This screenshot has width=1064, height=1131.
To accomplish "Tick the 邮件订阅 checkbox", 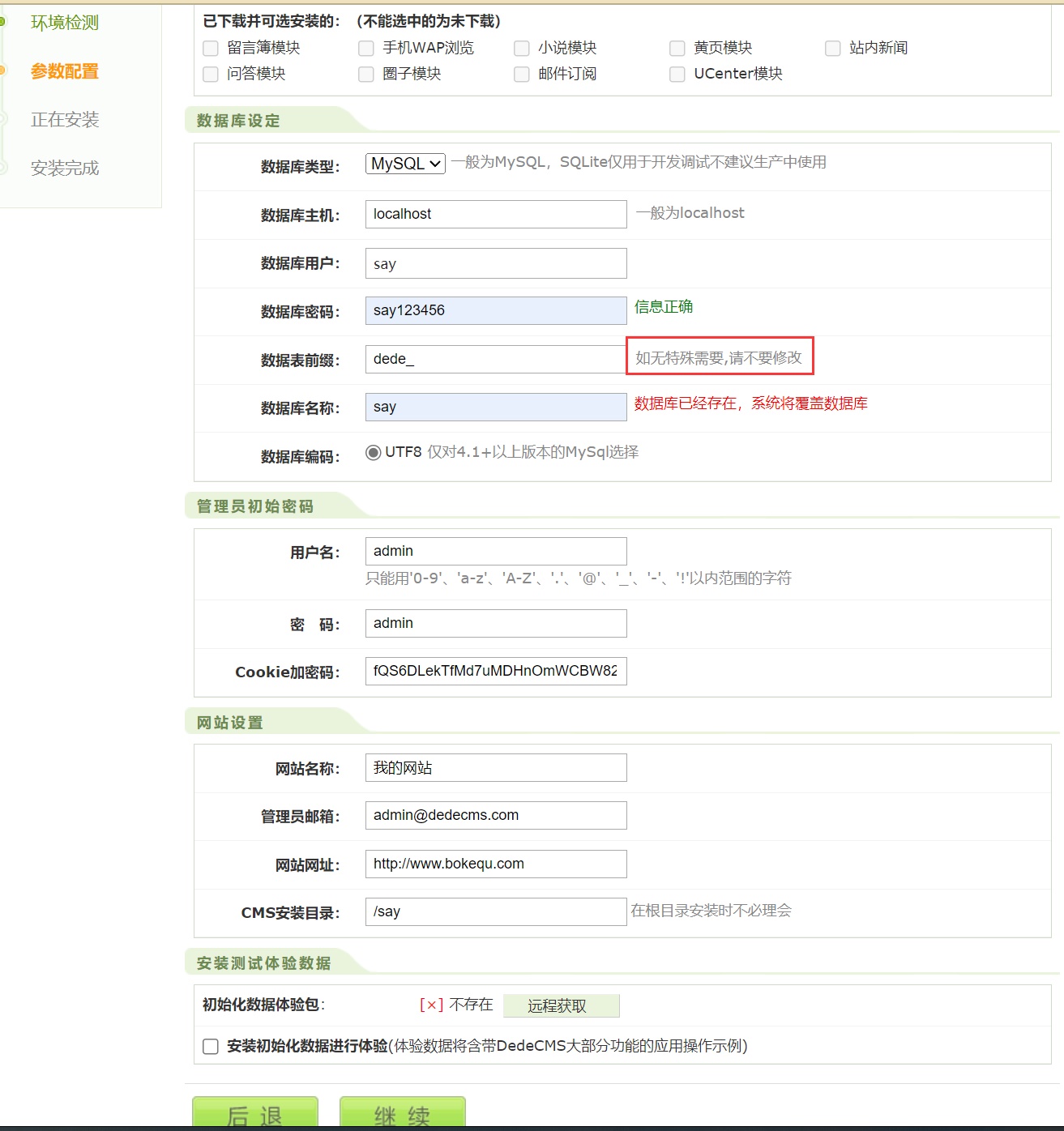I will pyautogui.click(x=522, y=75).
